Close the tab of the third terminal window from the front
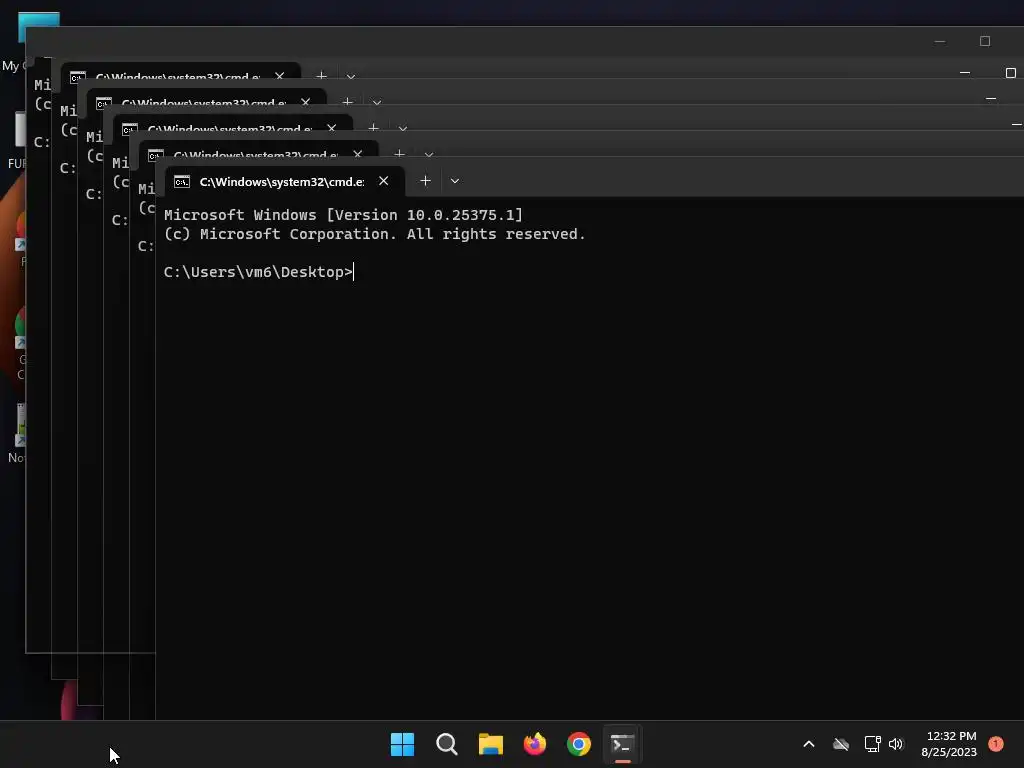Viewport: 1024px width, 768px height. [331, 128]
